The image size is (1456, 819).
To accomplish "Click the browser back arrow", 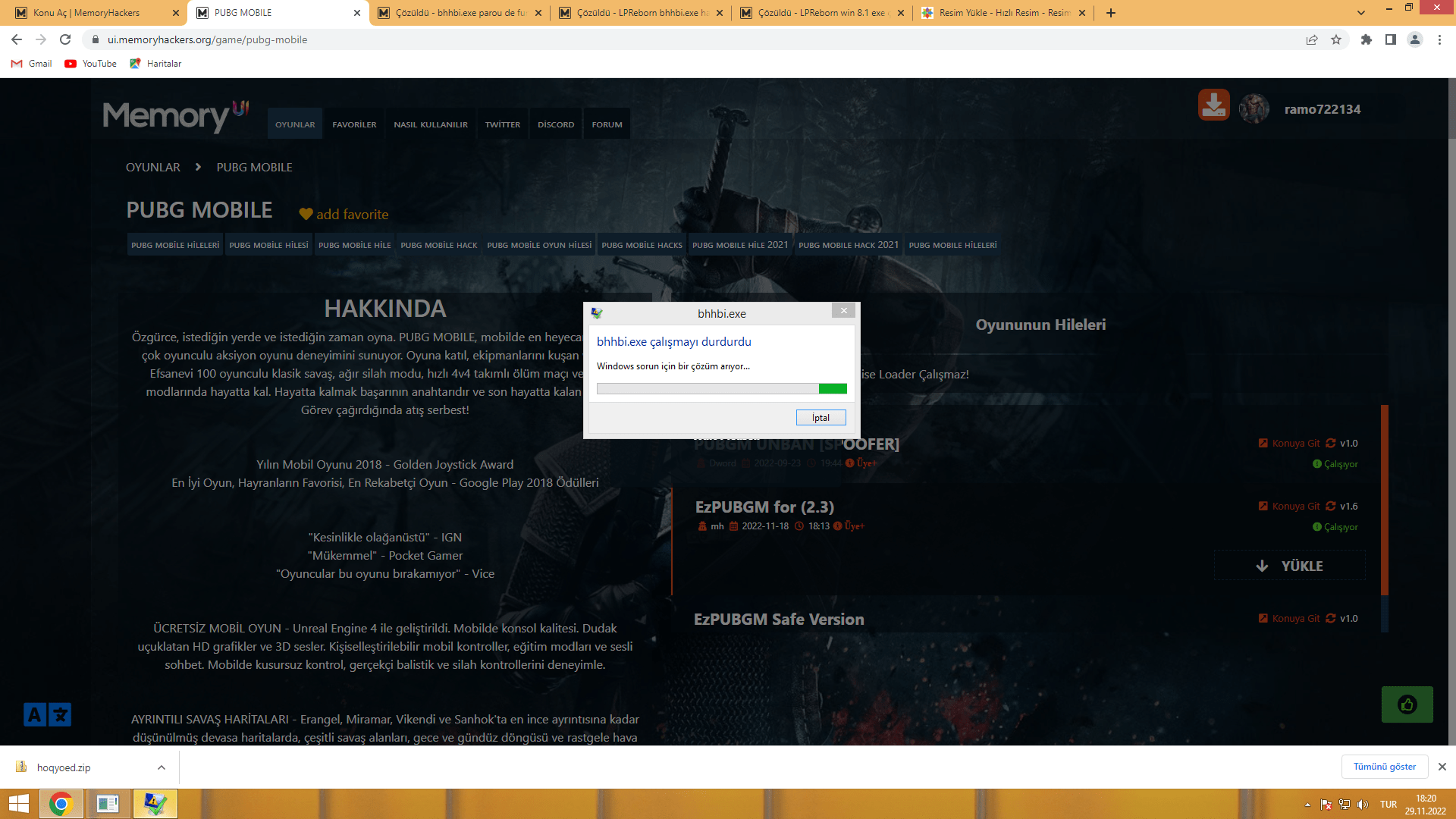I will 17,39.
